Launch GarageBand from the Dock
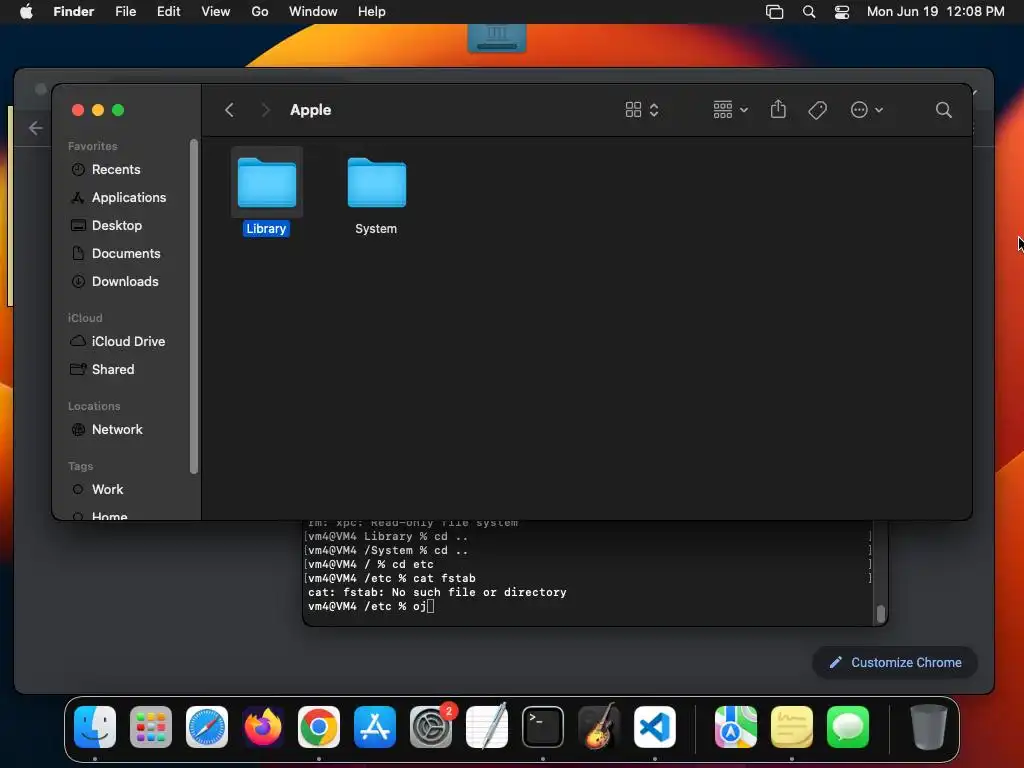This screenshot has width=1024, height=768. (599, 726)
